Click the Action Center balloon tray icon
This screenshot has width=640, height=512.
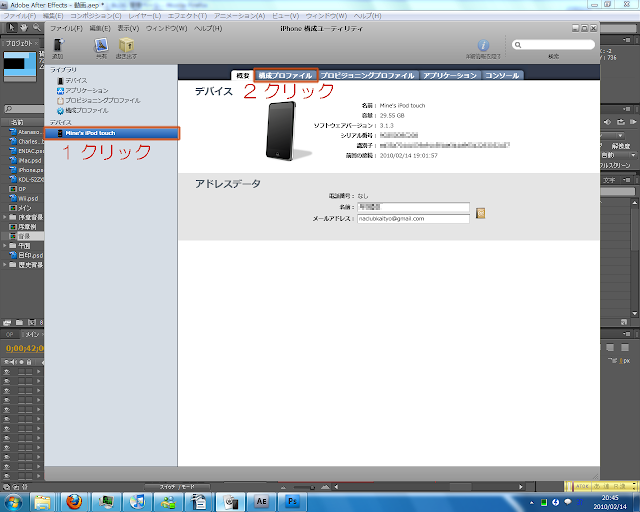click(568, 502)
